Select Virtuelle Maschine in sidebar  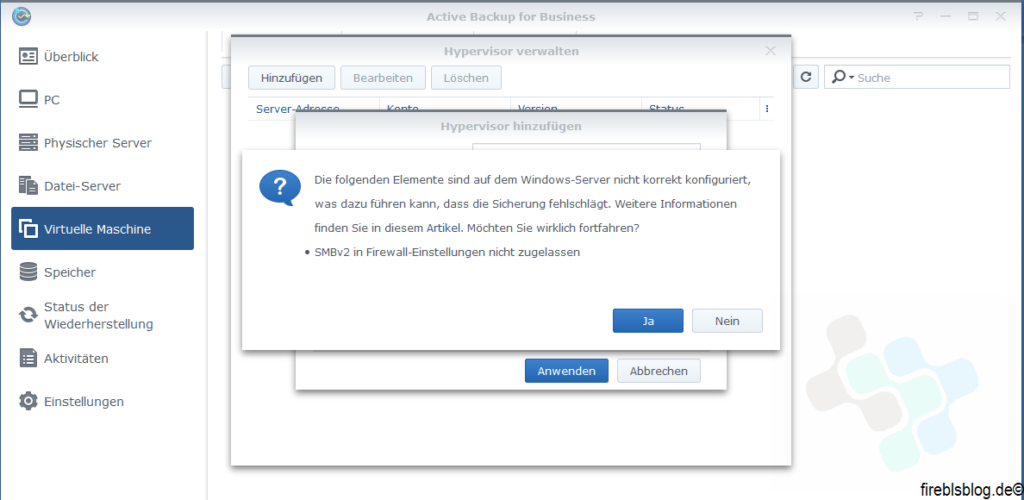(x=103, y=228)
